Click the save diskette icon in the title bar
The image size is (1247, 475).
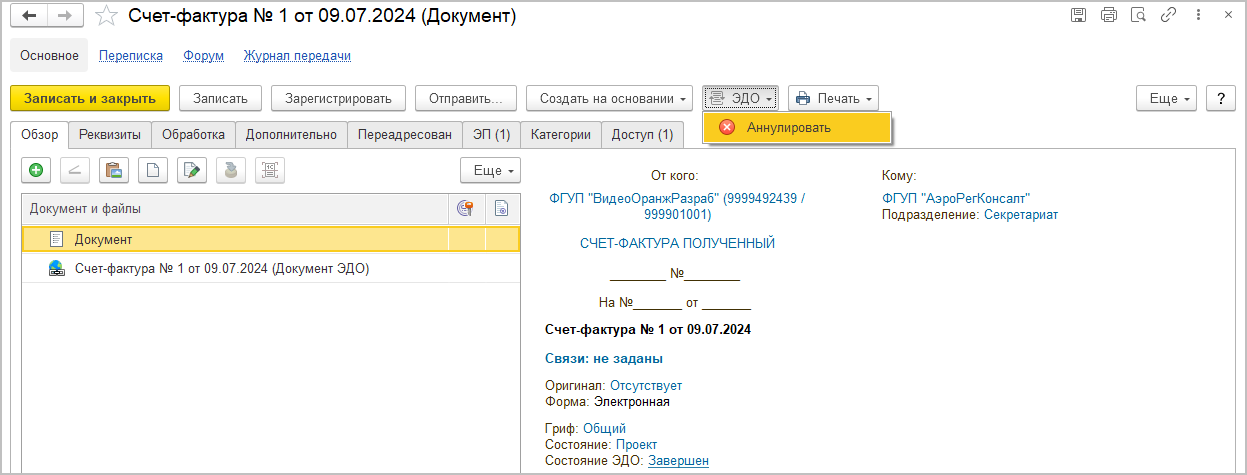1078,16
